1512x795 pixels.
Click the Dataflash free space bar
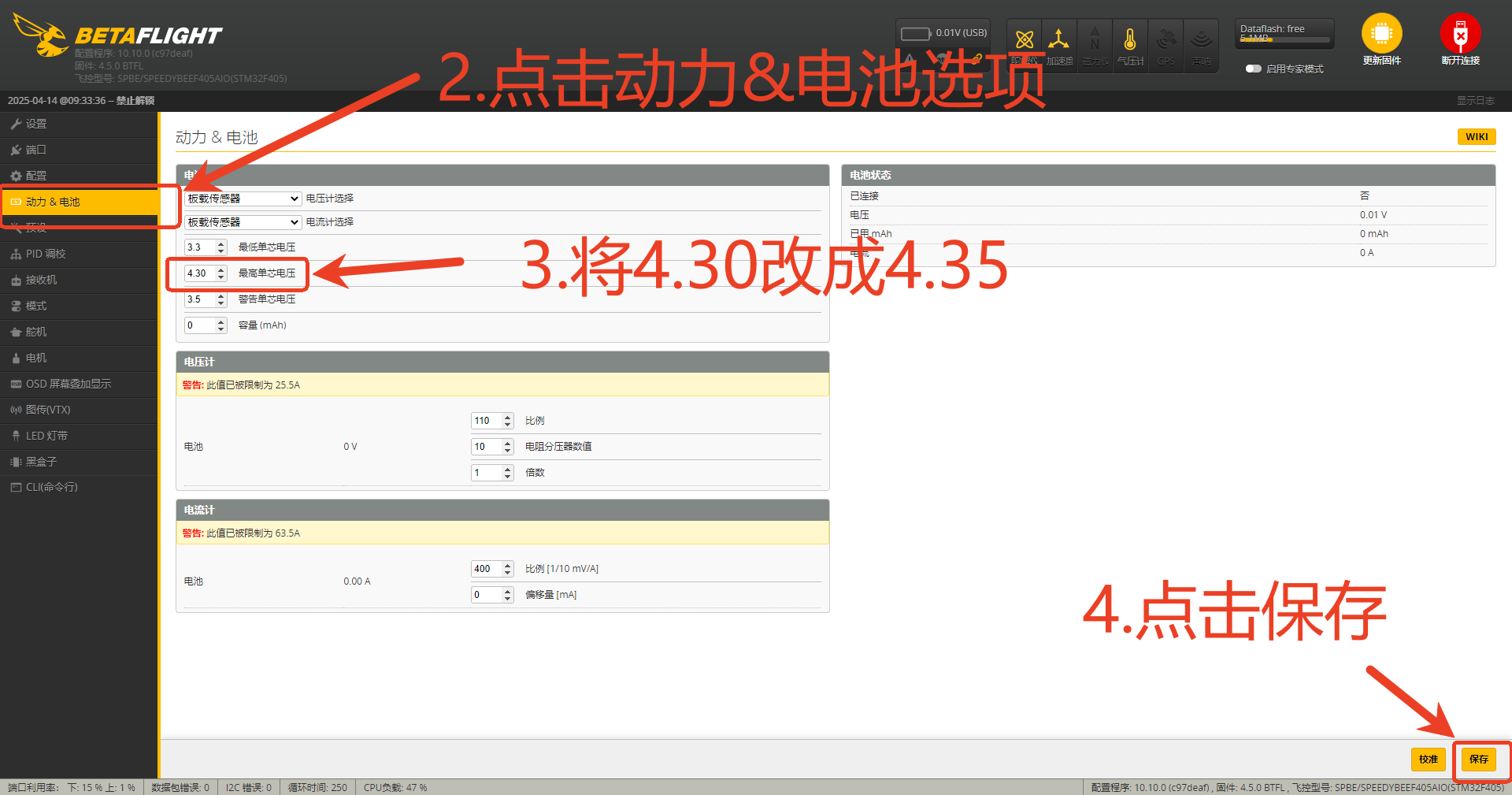coord(1284,39)
